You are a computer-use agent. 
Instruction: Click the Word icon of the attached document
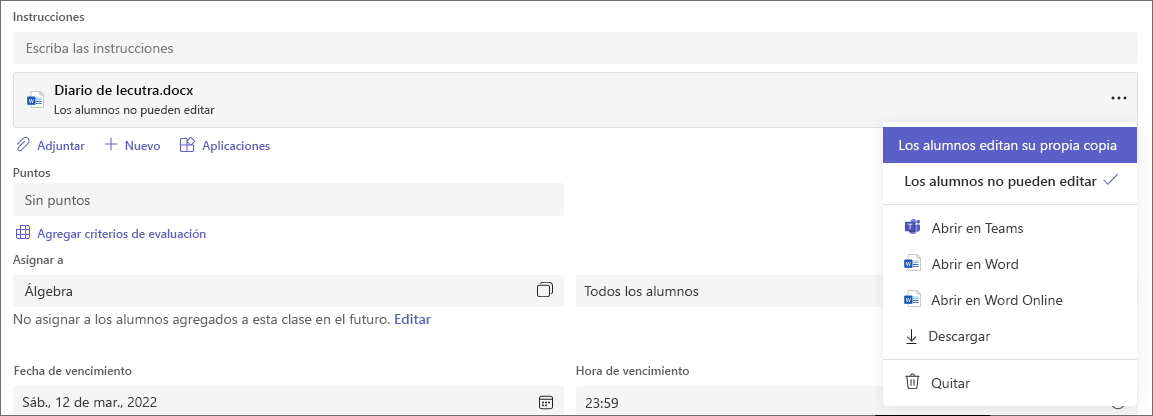point(35,100)
